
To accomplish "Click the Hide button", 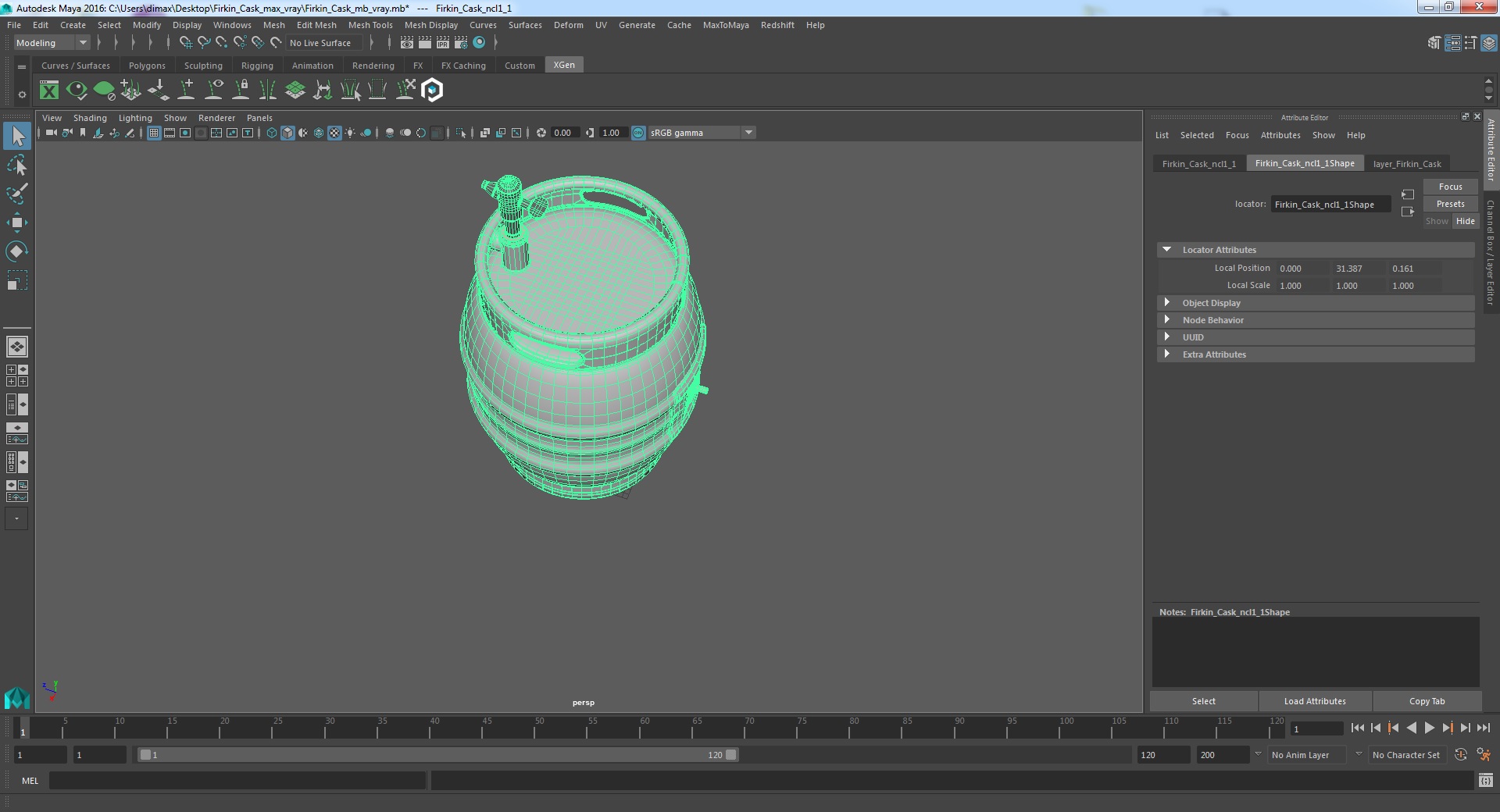I will (x=1465, y=221).
